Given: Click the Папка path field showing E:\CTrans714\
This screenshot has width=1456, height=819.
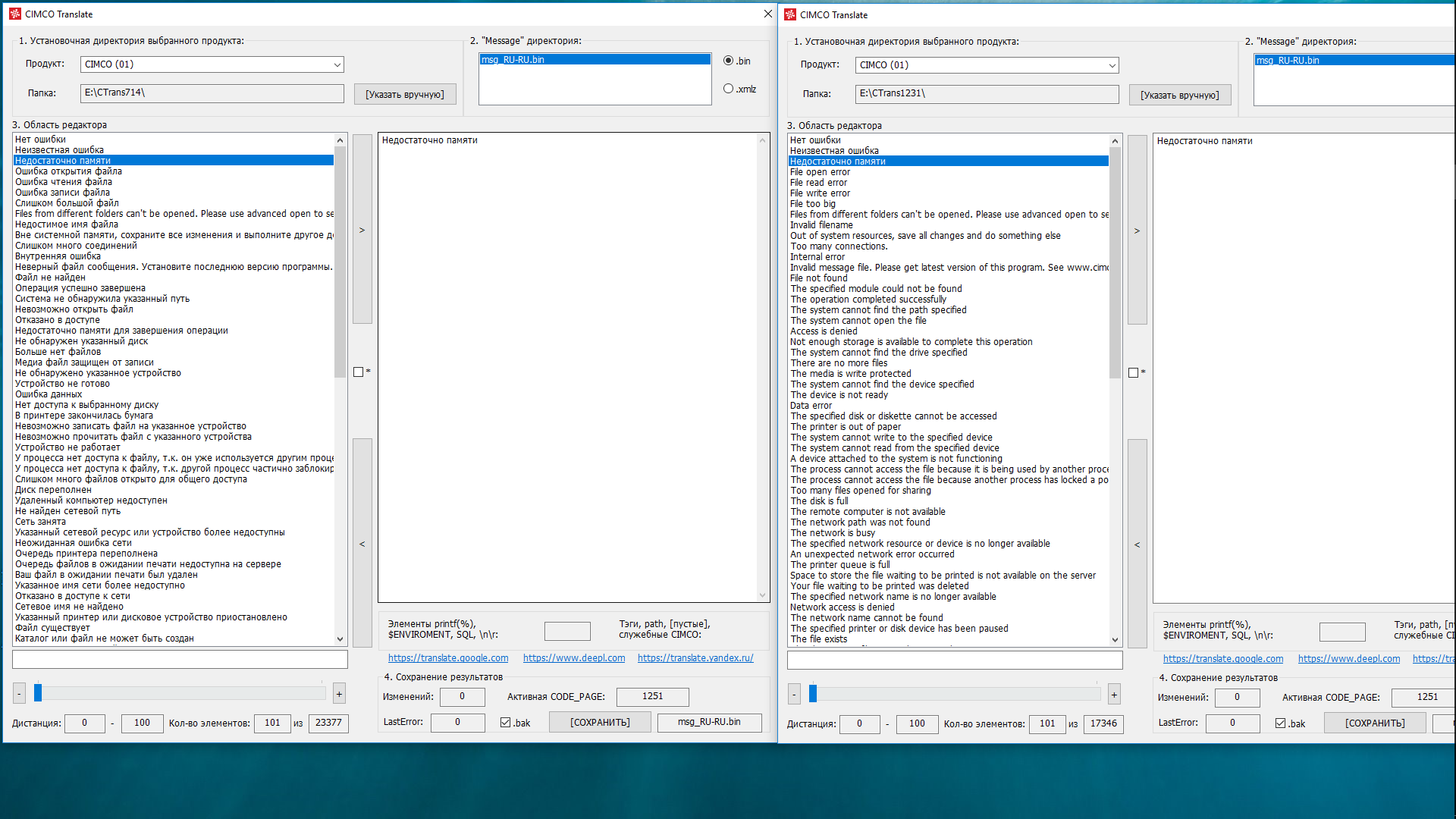Looking at the screenshot, I should click(x=212, y=93).
